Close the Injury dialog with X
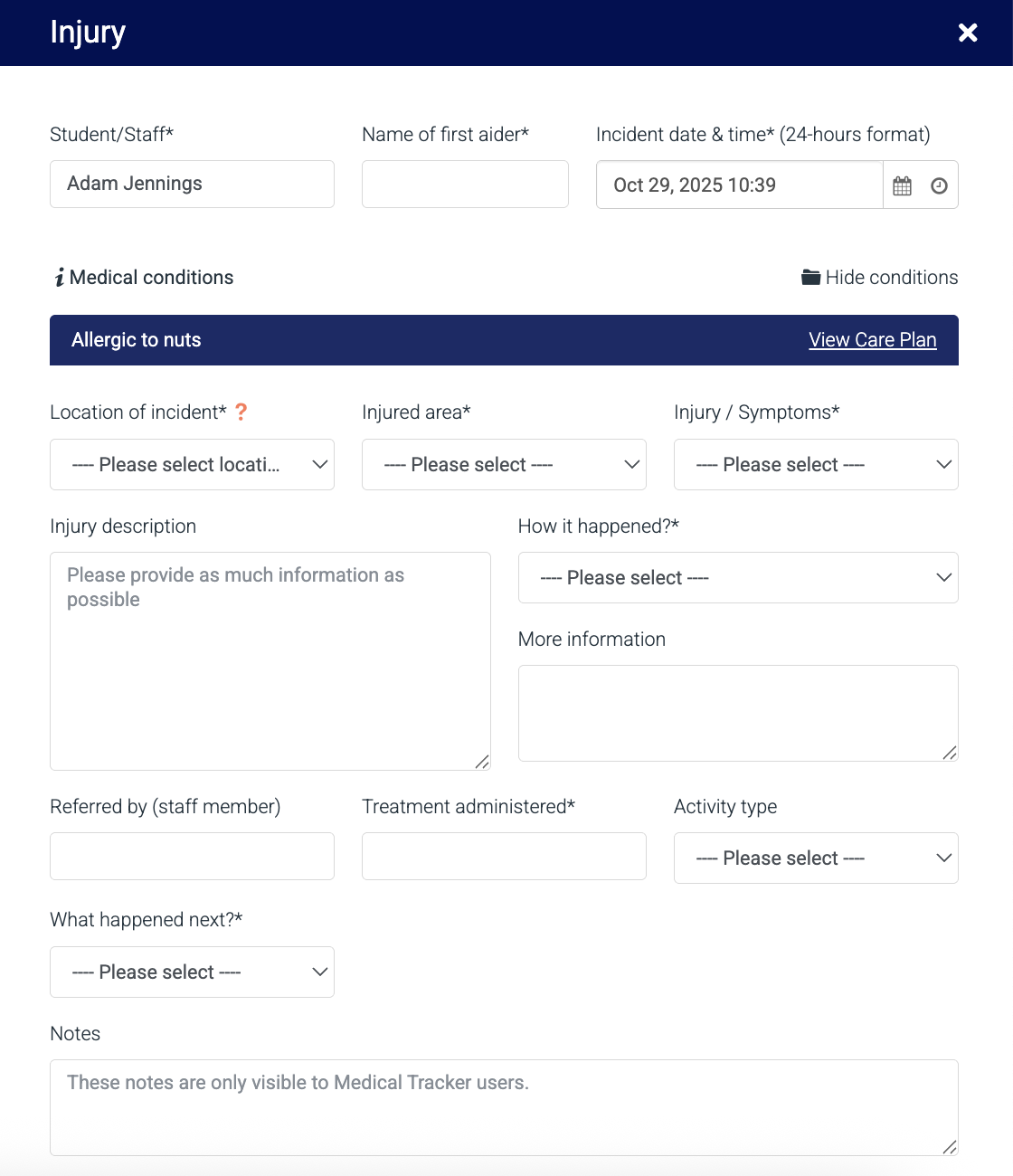Screen dimensions: 1013x1176 click(x=968, y=33)
